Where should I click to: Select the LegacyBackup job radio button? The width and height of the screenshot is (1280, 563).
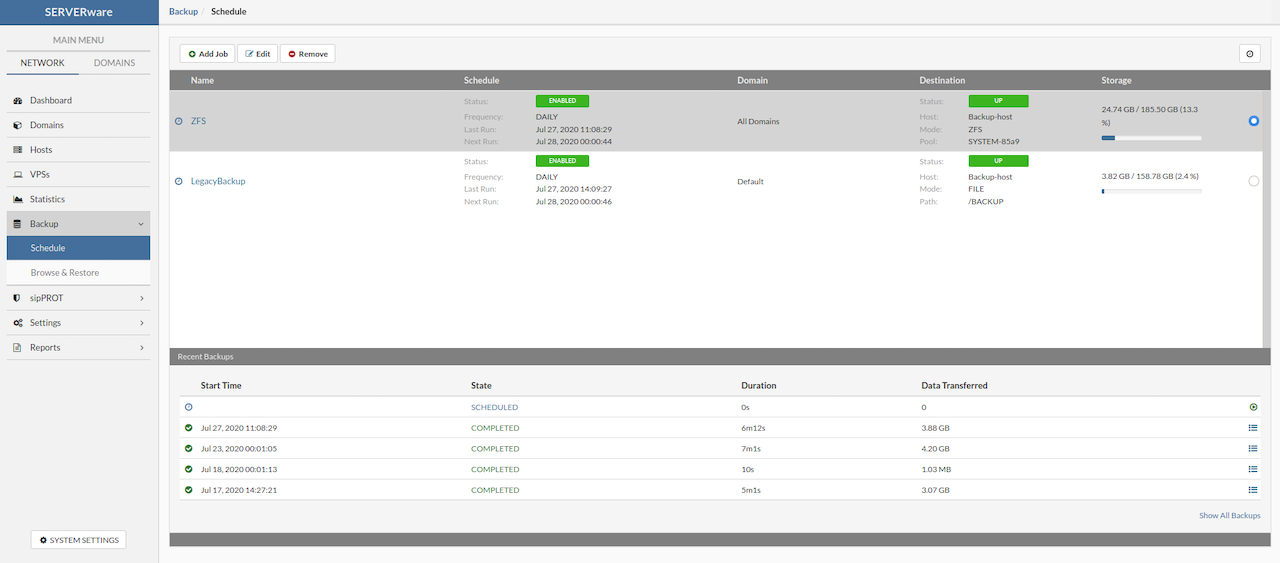pyautogui.click(x=1254, y=181)
